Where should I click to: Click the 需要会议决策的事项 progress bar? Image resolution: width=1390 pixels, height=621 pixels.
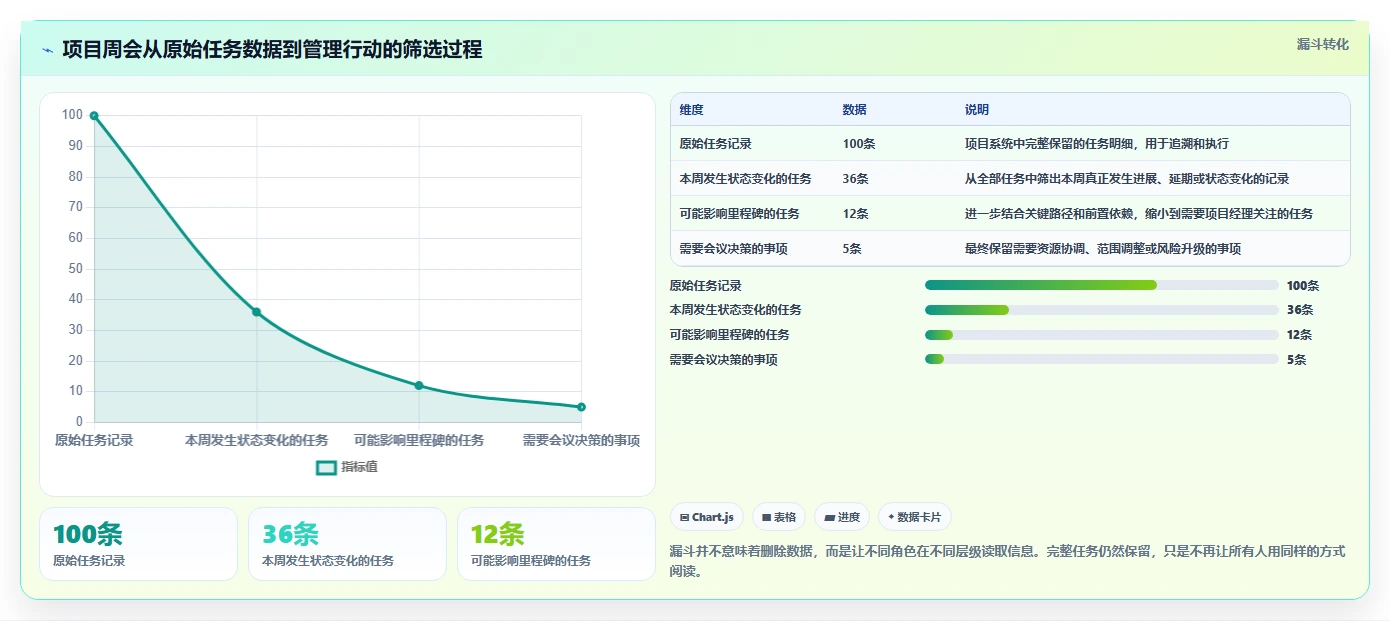pyautogui.click(x=1101, y=359)
